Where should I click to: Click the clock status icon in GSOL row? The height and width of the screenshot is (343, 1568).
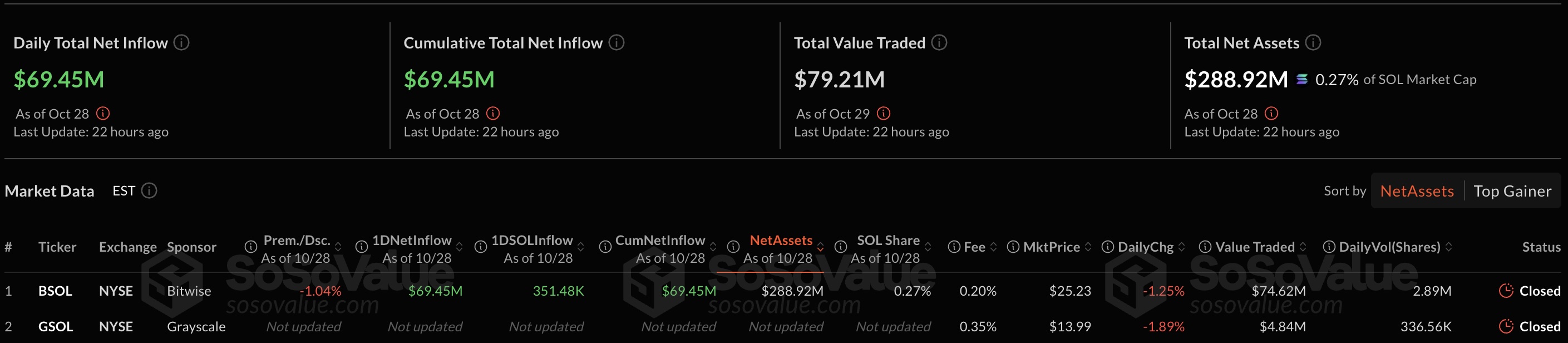click(1506, 326)
